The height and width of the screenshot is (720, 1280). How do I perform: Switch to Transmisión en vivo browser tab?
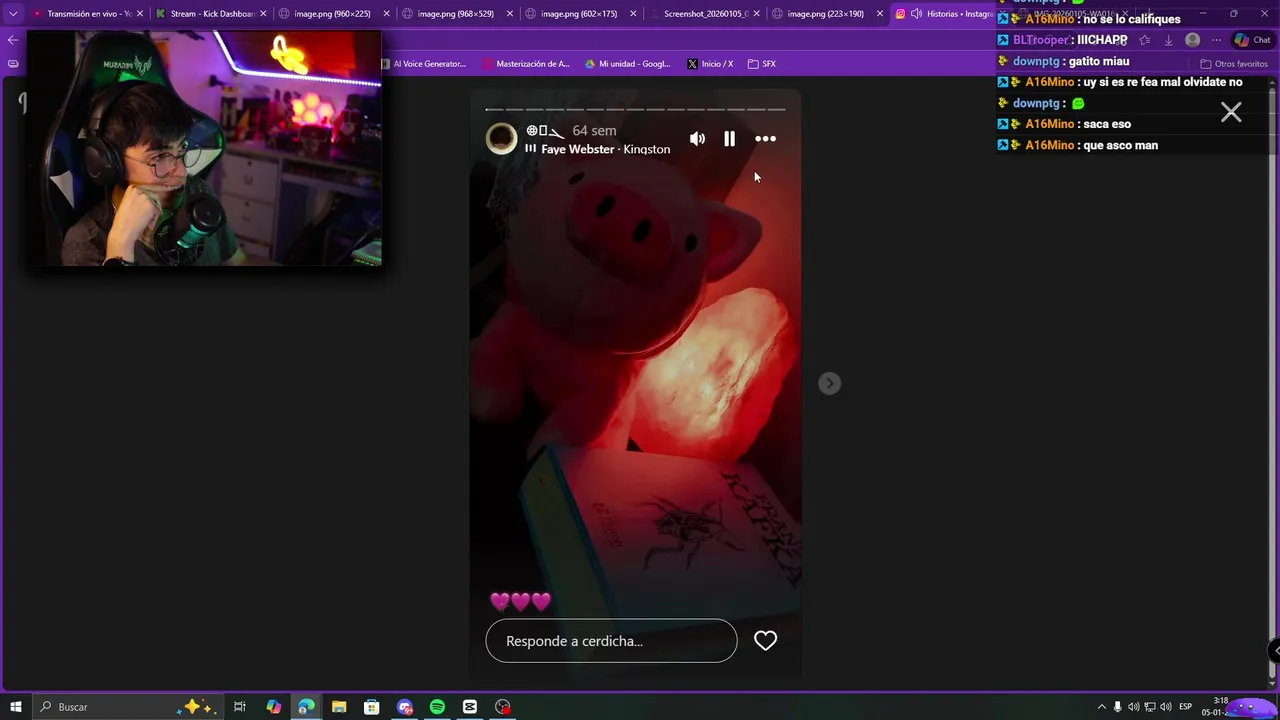point(89,14)
